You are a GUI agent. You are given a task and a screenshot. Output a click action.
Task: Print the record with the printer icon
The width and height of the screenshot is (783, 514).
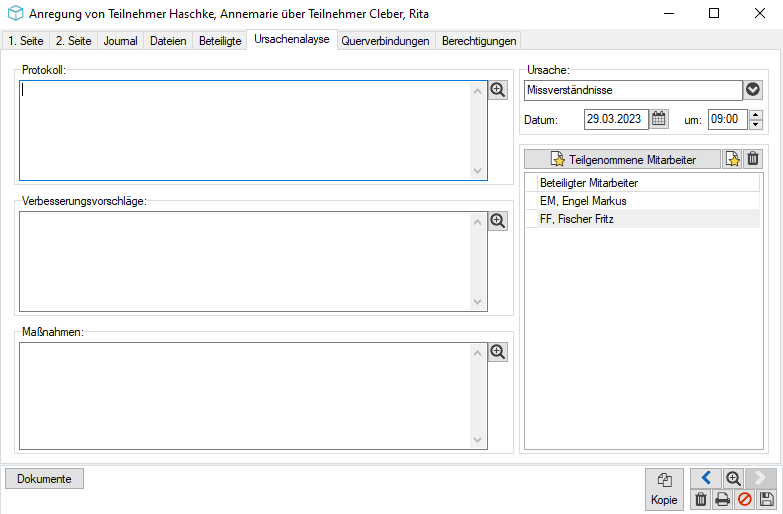click(723, 499)
